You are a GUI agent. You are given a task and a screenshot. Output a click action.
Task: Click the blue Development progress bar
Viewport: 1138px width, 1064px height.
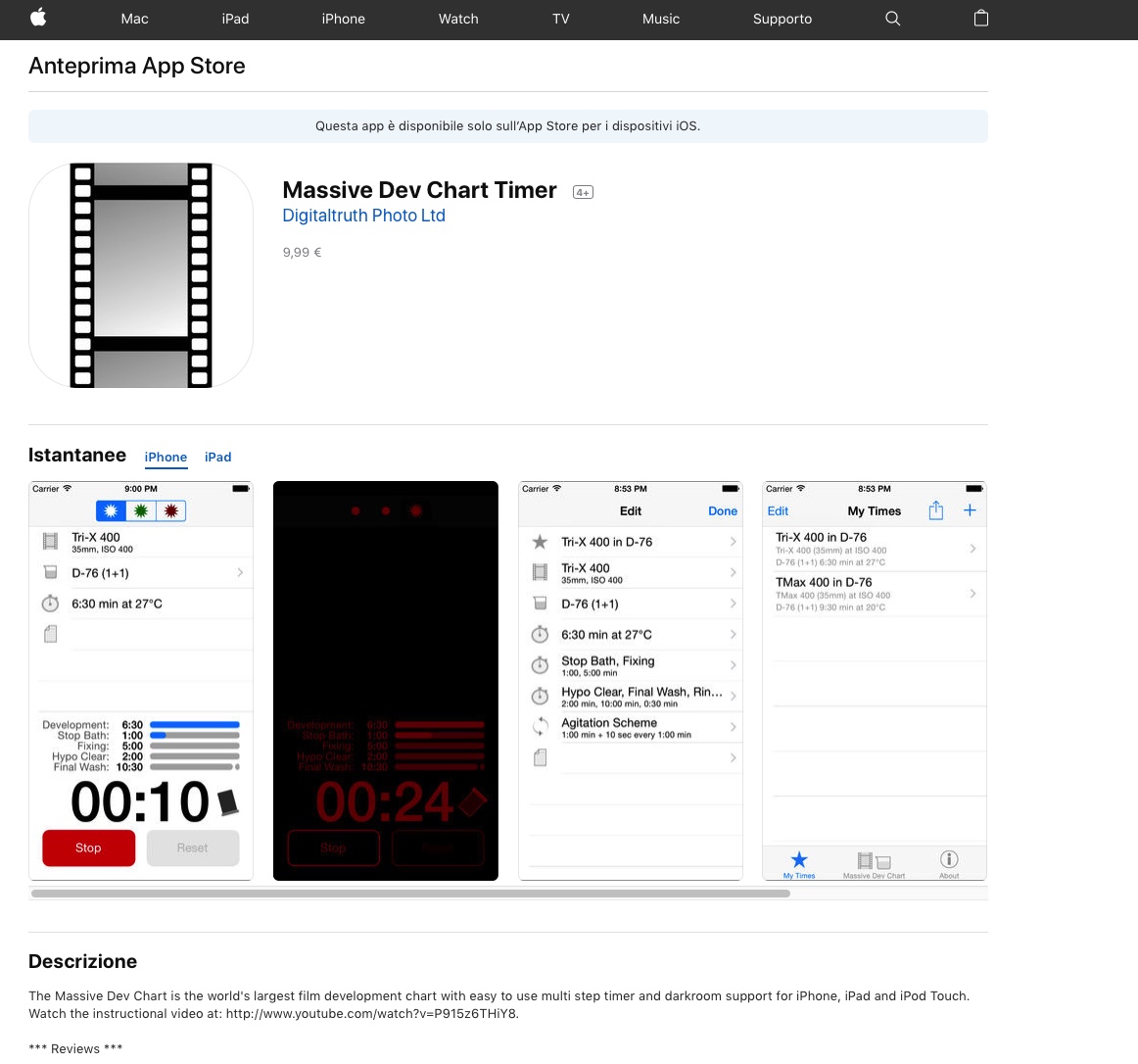195,725
